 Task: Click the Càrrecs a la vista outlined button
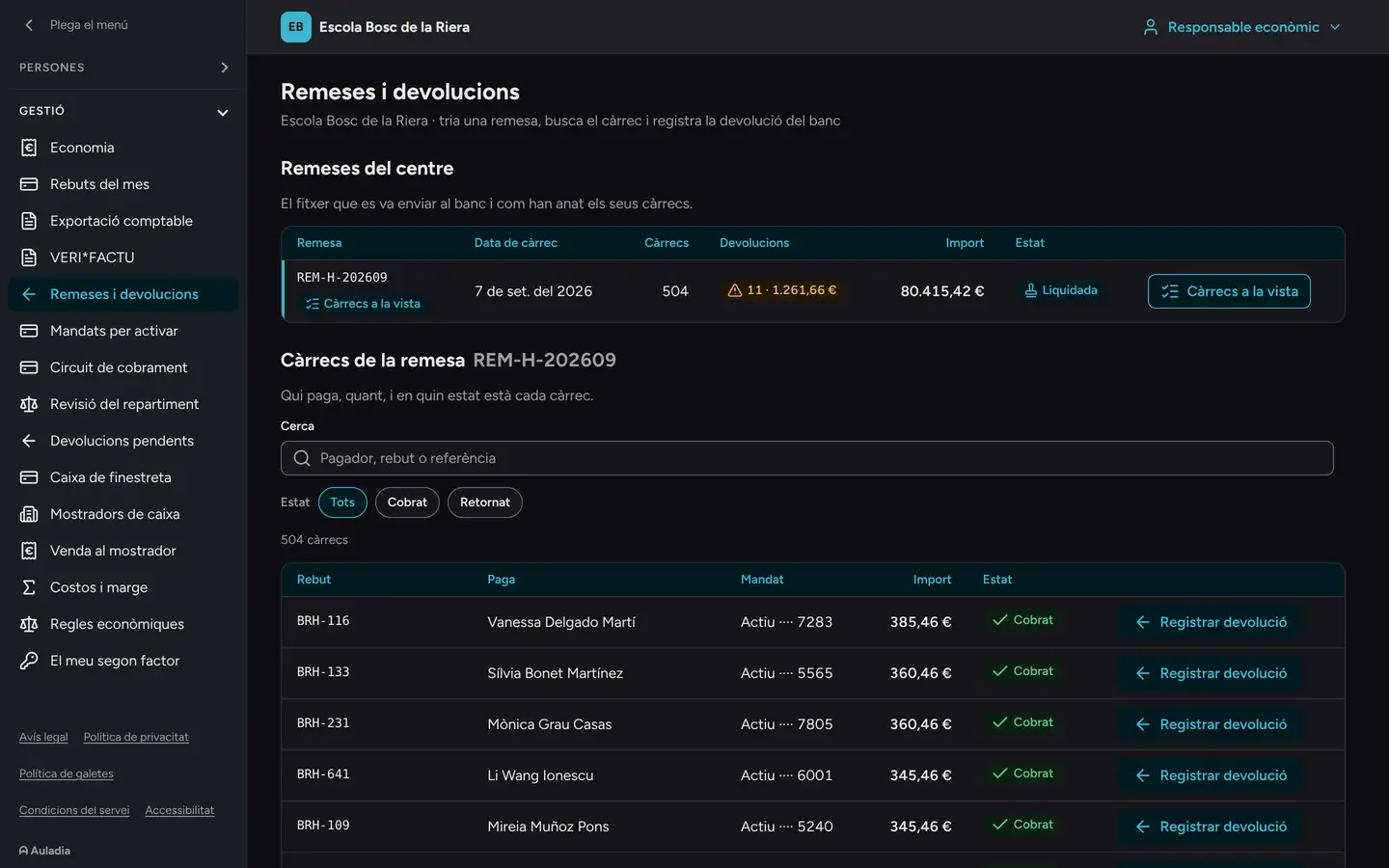coord(1229,291)
